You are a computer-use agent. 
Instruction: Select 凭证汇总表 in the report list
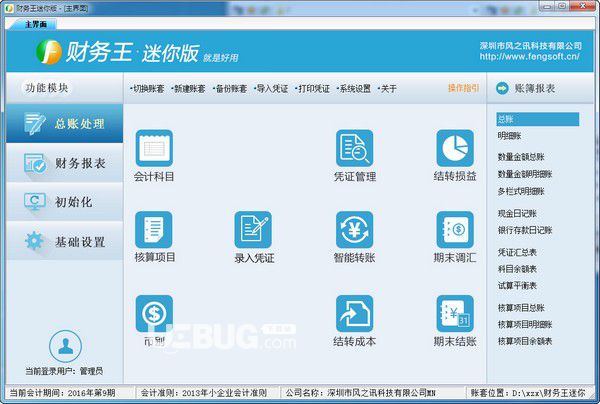tap(517, 252)
